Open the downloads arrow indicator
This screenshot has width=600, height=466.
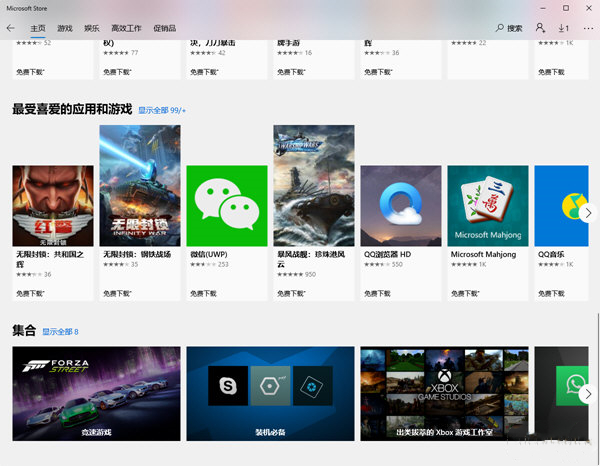563,28
